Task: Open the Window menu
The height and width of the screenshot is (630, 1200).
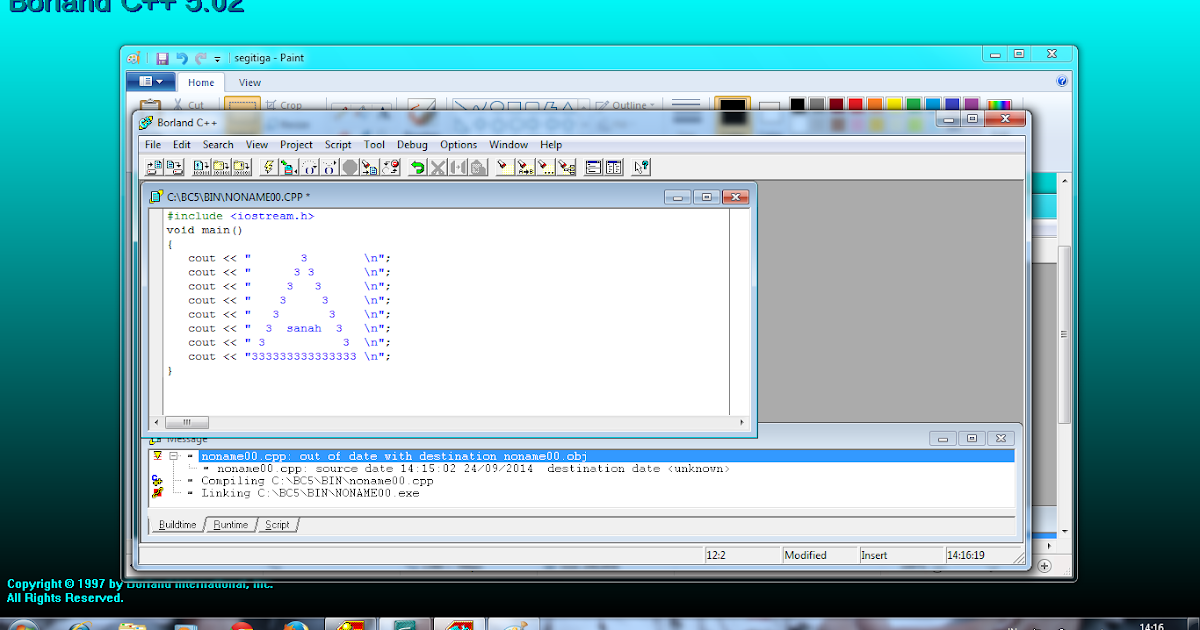Action: coord(509,144)
